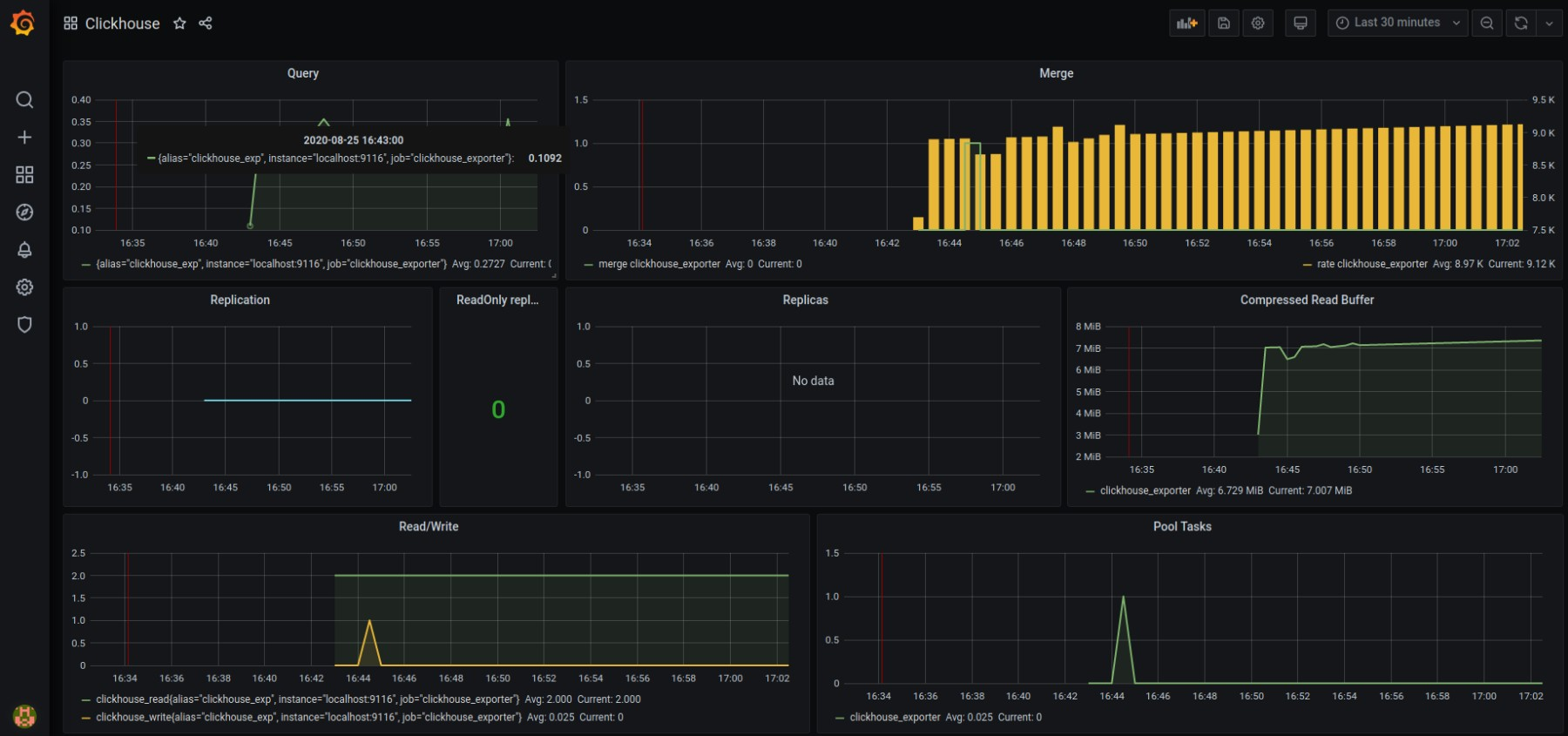This screenshot has width=1568, height=736.
Task: Open the Last 30 minutes time picker
Action: pyautogui.click(x=1396, y=24)
